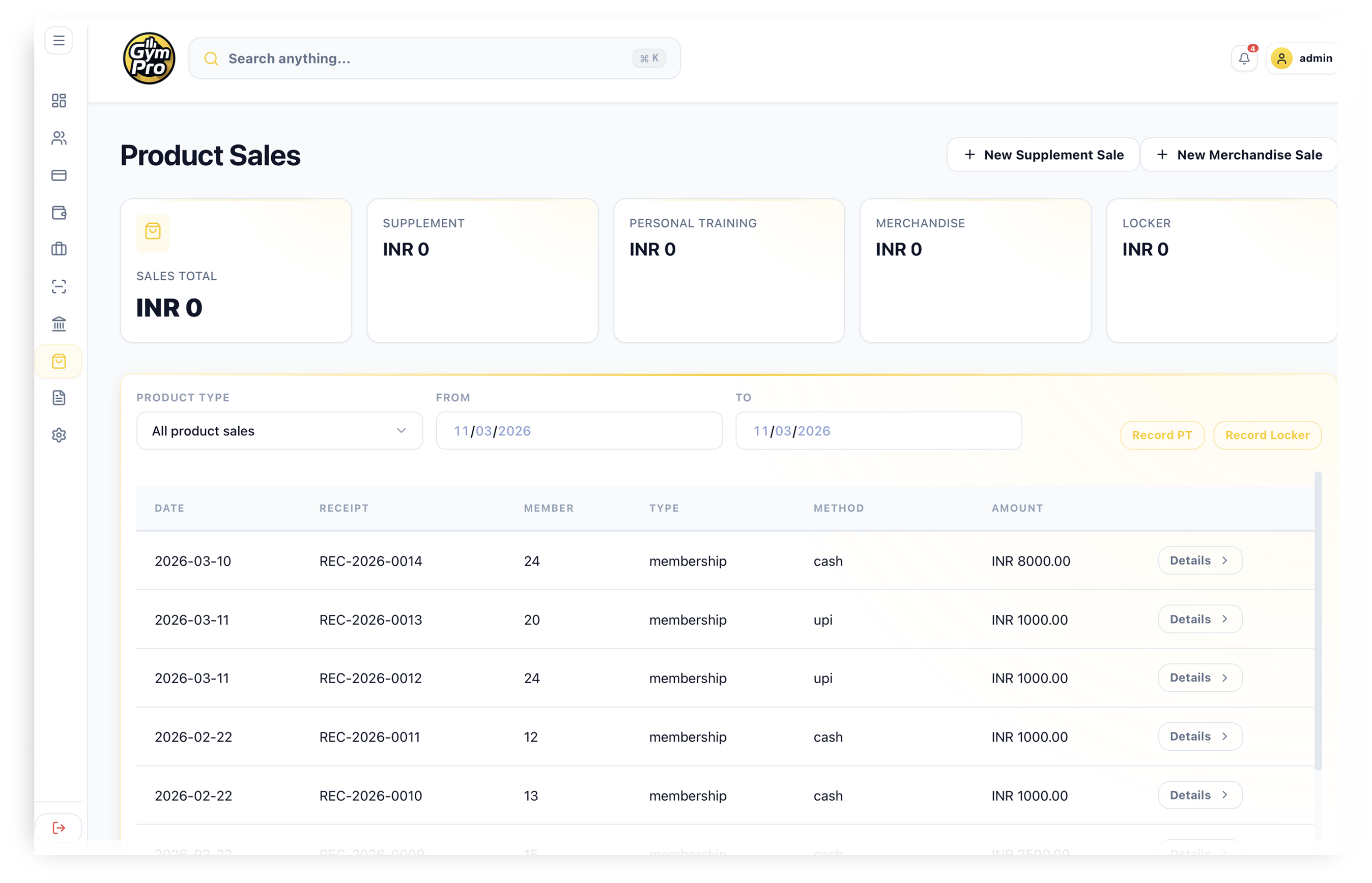Select the bank finance icon

pos(59,324)
